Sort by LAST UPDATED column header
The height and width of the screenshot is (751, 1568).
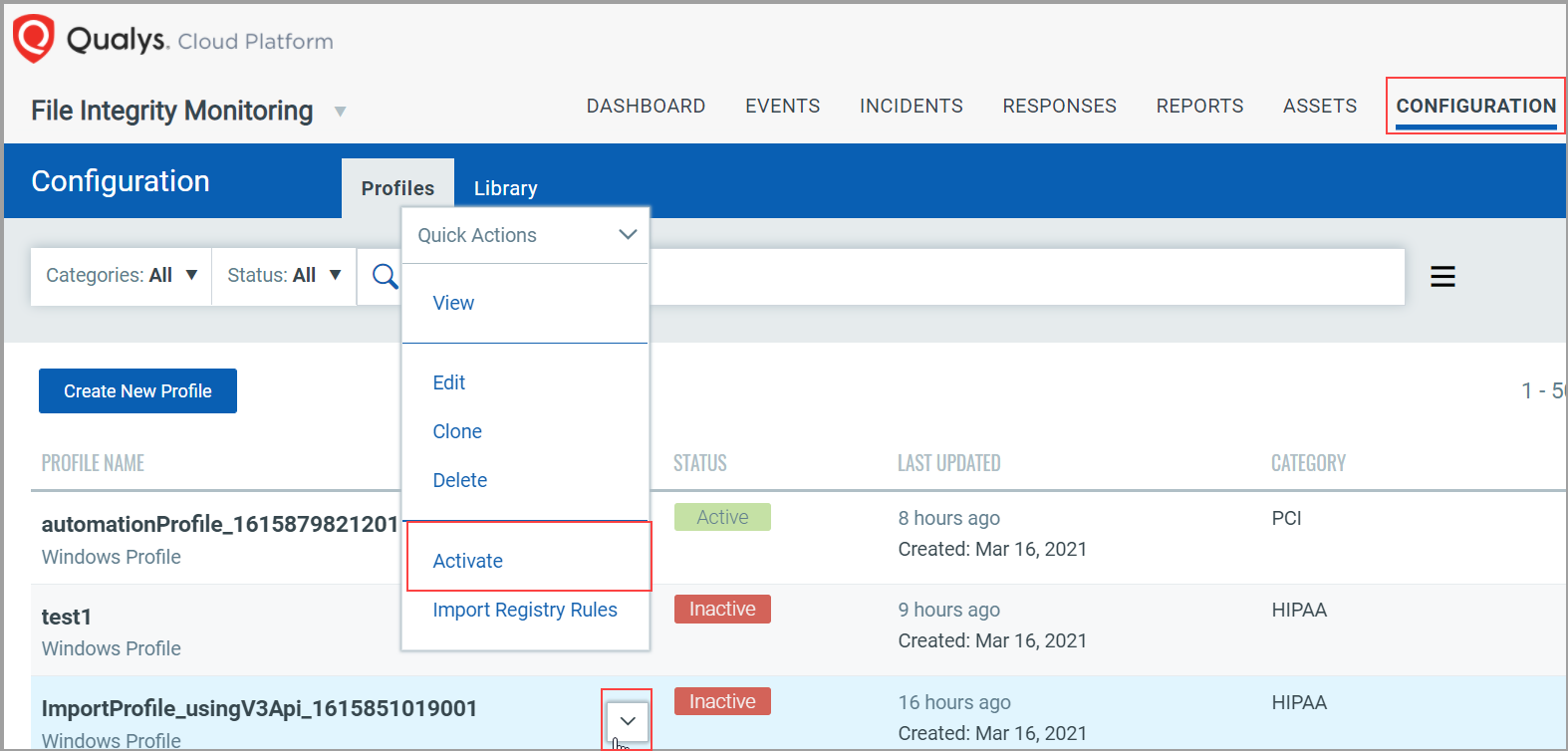point(948,463)
